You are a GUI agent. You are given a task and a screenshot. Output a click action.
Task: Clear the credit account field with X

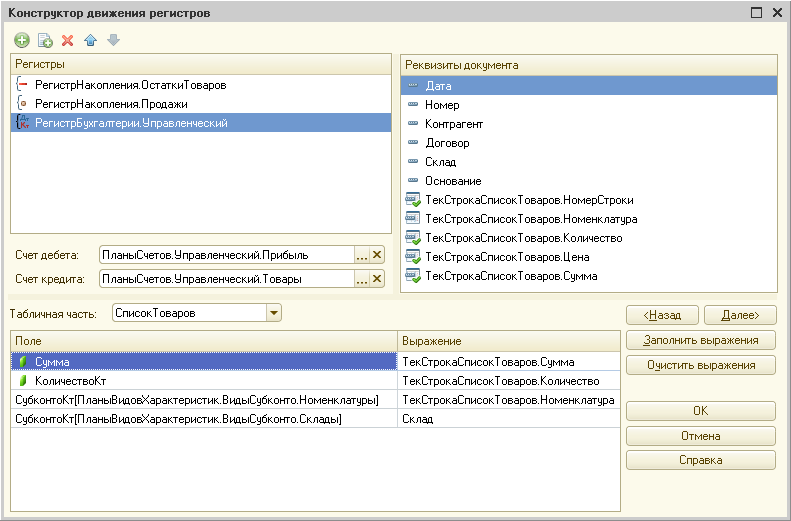pyautogui.click(x=377, y=279)
